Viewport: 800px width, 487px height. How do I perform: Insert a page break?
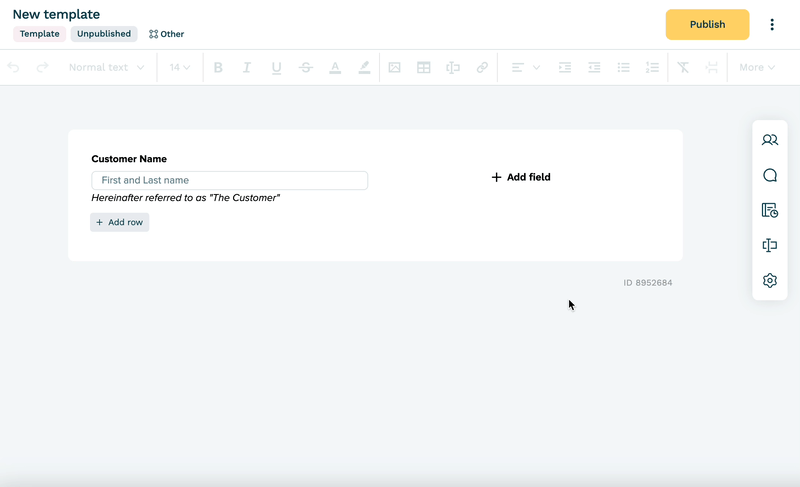[x=712, y=67]
